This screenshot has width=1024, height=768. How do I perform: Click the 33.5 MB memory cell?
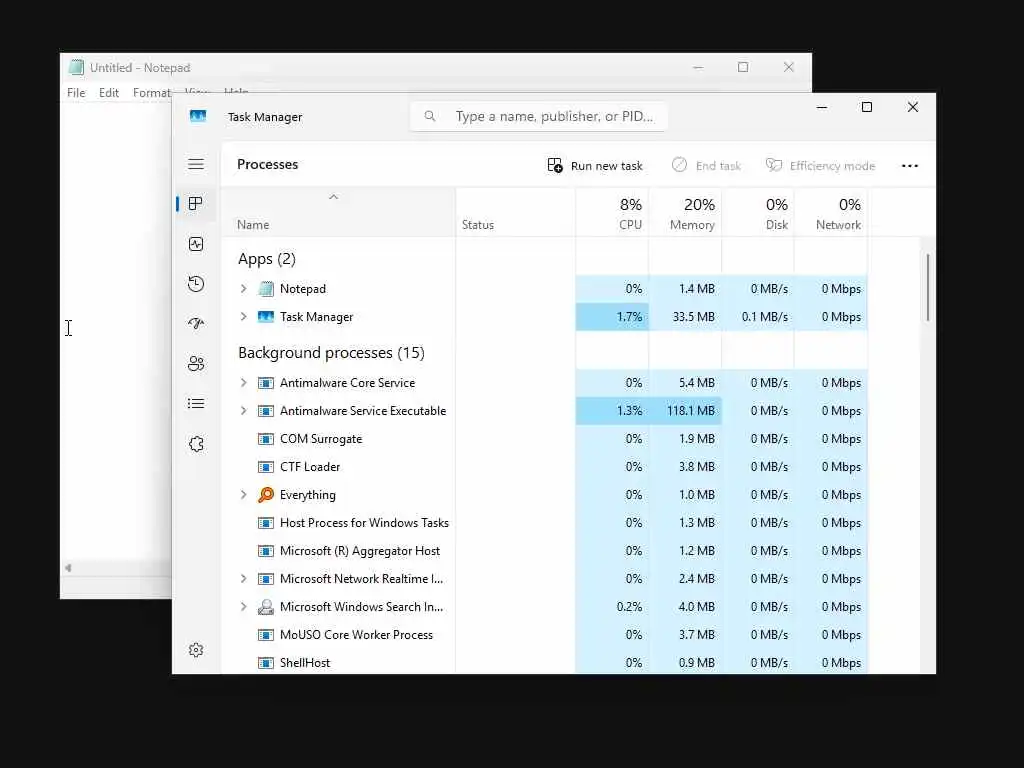tap(686, 317)
